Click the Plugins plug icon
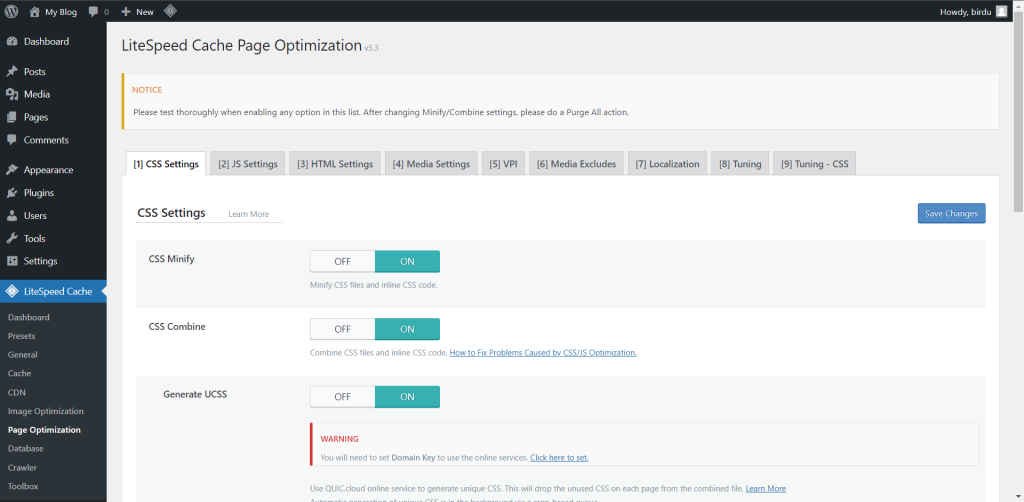Viewport: 1024px width, 502px height. [12, 193]
